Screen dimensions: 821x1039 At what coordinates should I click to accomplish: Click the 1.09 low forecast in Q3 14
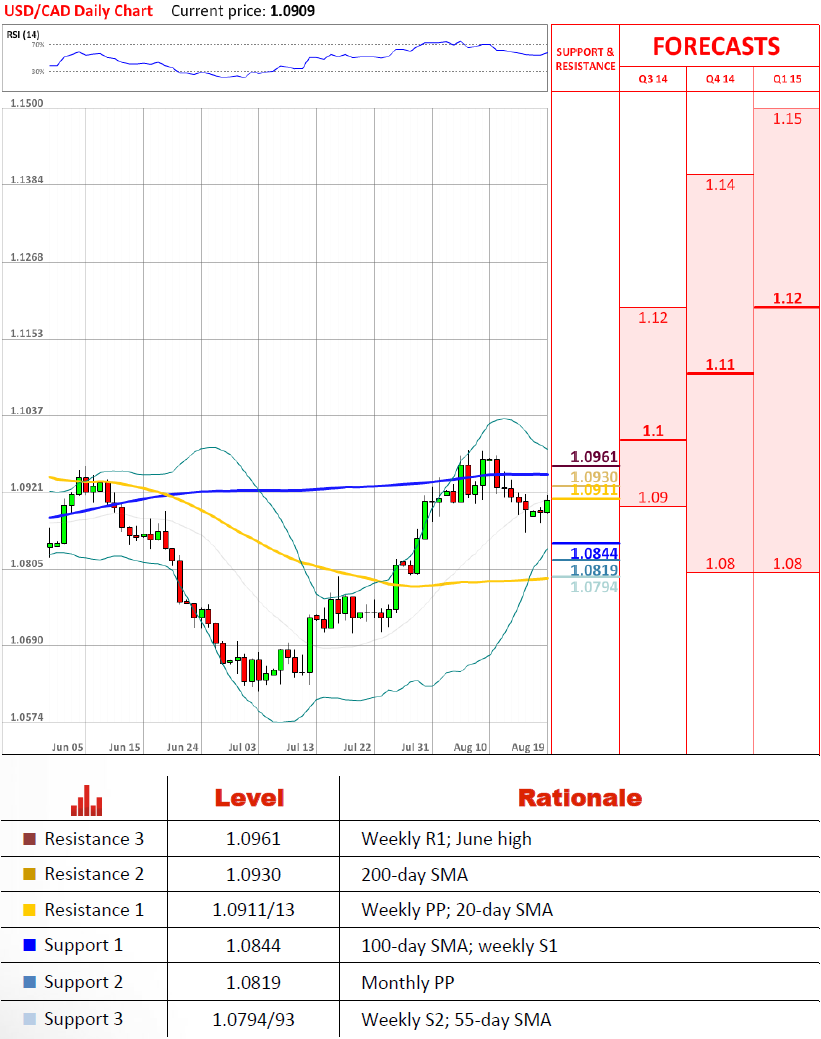coord(653,497)
